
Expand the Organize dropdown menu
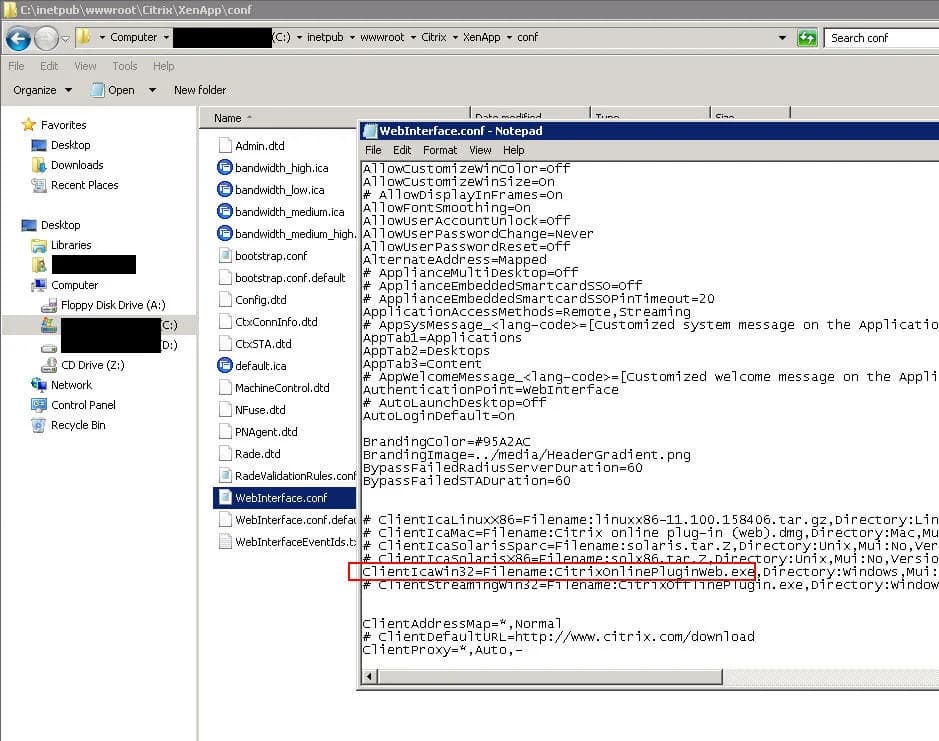point(68,90)
